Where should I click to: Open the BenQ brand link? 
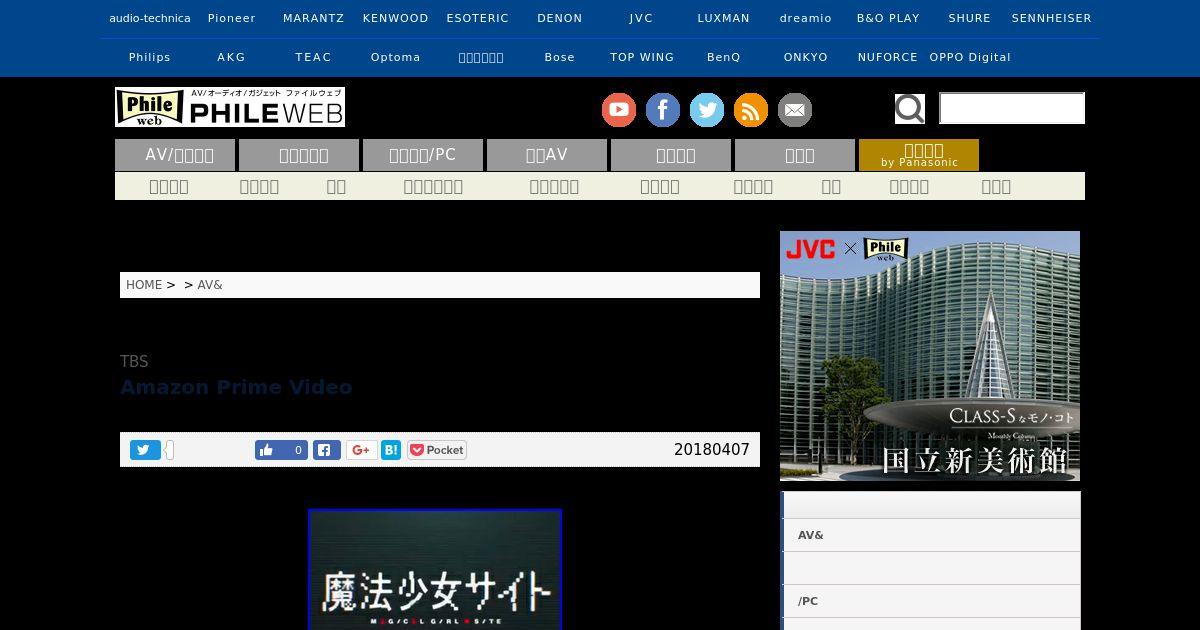724,57
